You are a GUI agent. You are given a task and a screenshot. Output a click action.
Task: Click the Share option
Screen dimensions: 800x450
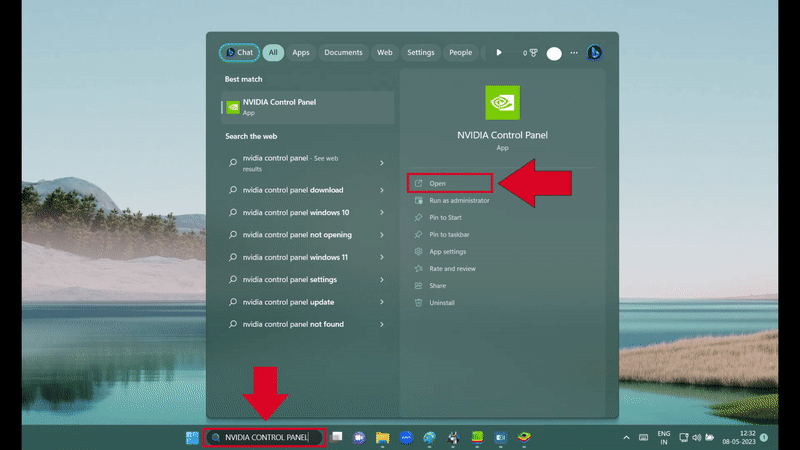[x=437, y=286]
